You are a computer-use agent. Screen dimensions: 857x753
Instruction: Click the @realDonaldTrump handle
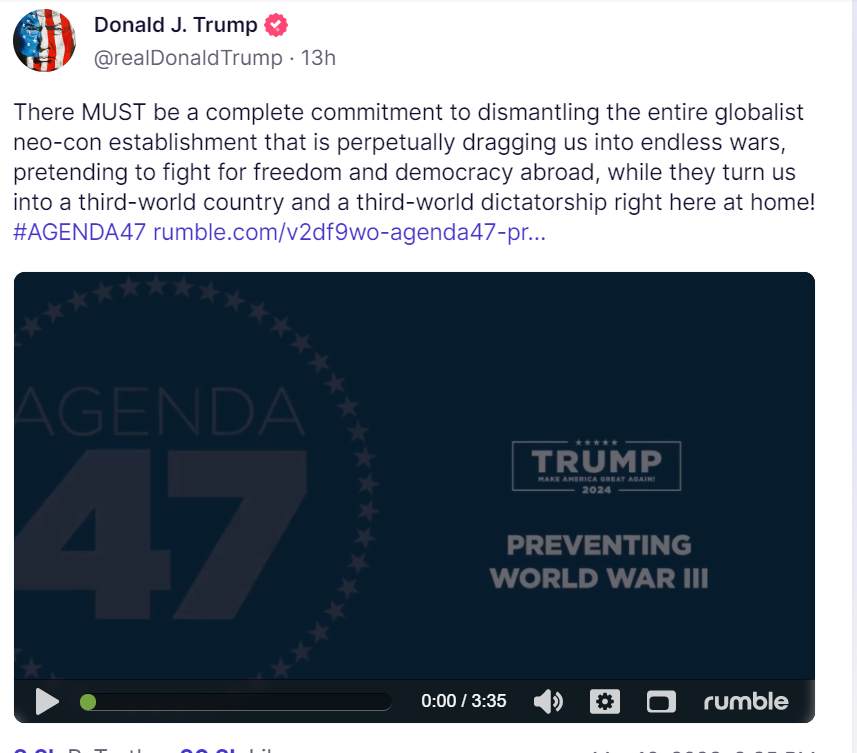[x=188, y=58]
